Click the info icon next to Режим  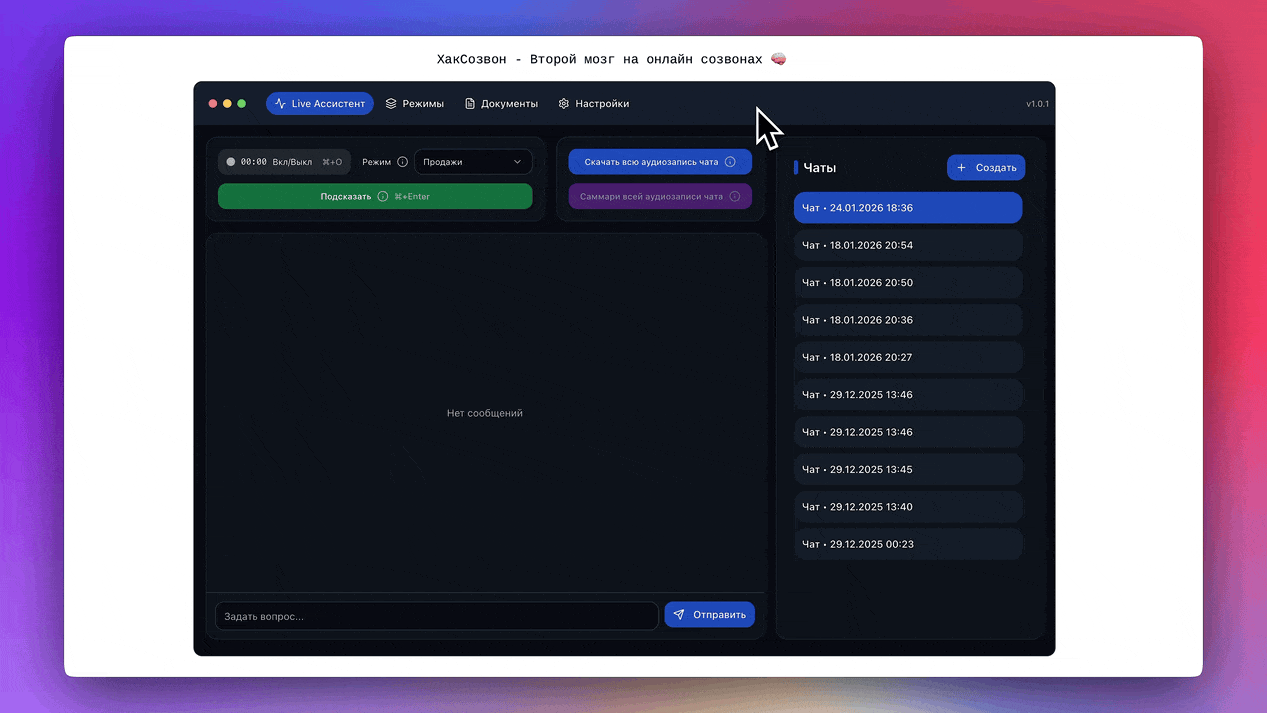tap(403, 162)
